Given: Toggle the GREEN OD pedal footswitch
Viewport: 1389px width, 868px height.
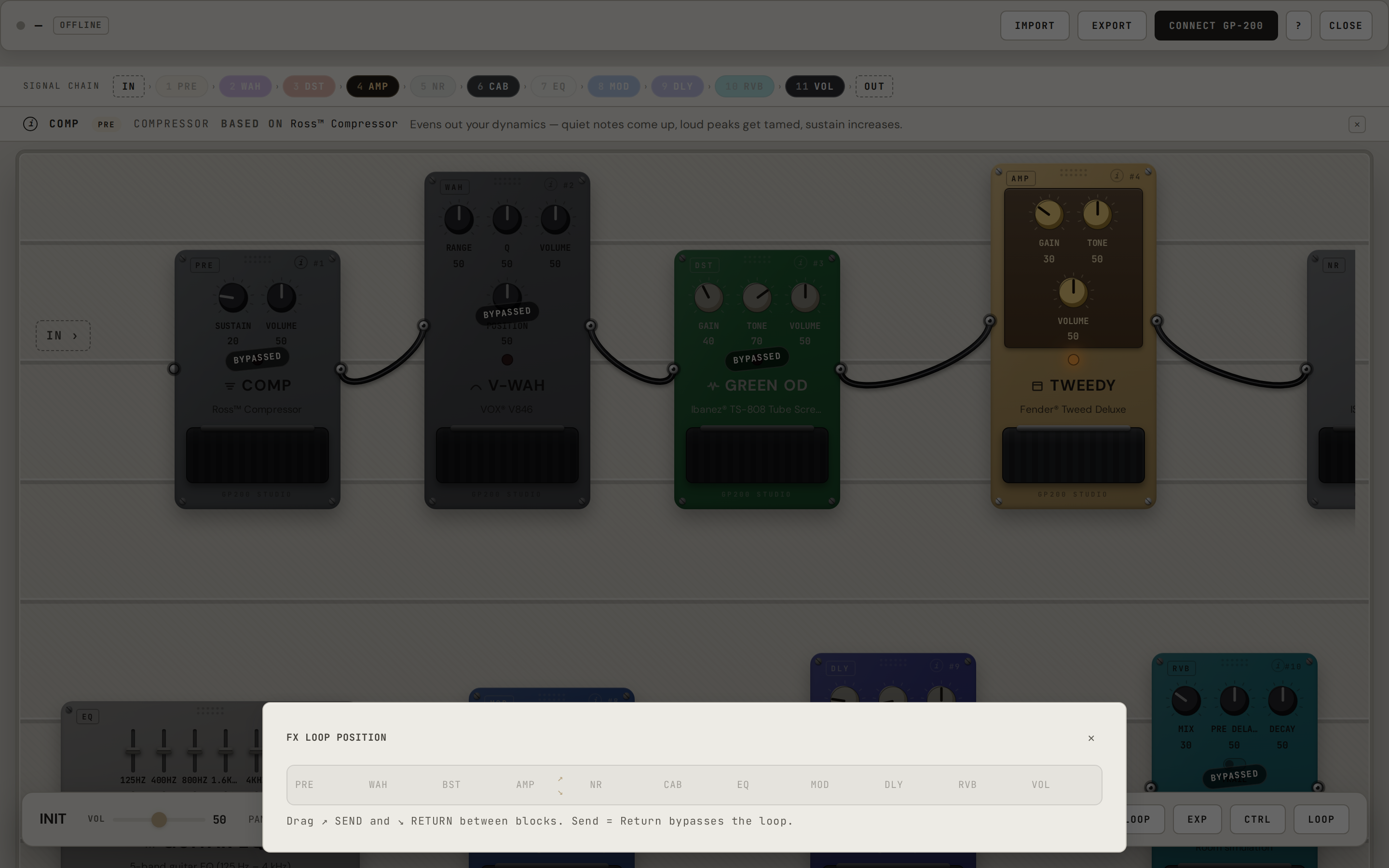Looking at the screenshot, I should click(757, 455).
